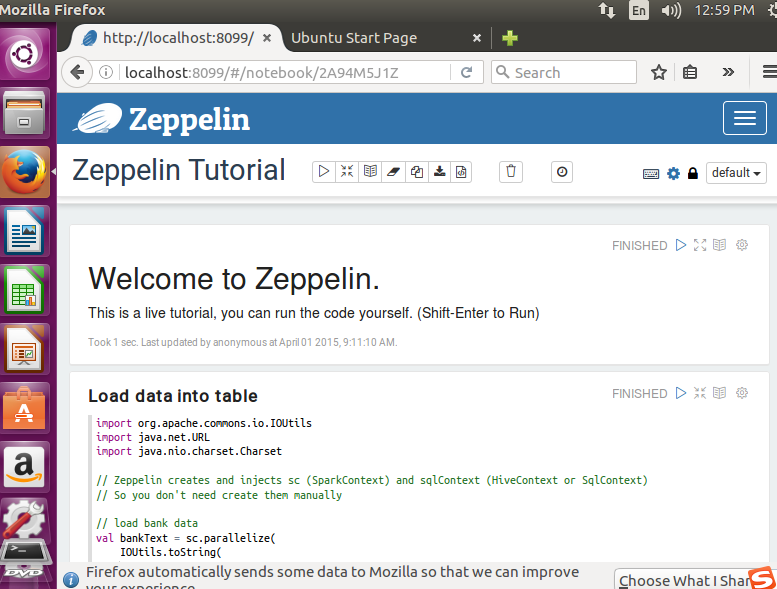Open settings gear of Welcome paragraph
This screenshot has height=589, width=777.
click(742, 245)
